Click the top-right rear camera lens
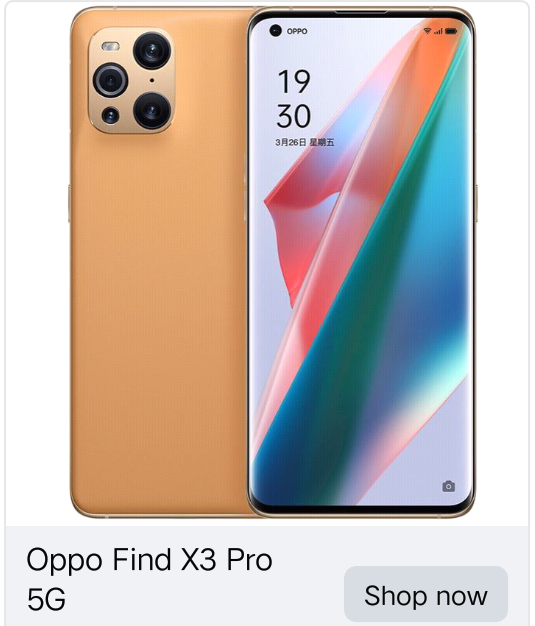Image resolution: width=535 pixels, height=626 pixels. tap(152, 51)
